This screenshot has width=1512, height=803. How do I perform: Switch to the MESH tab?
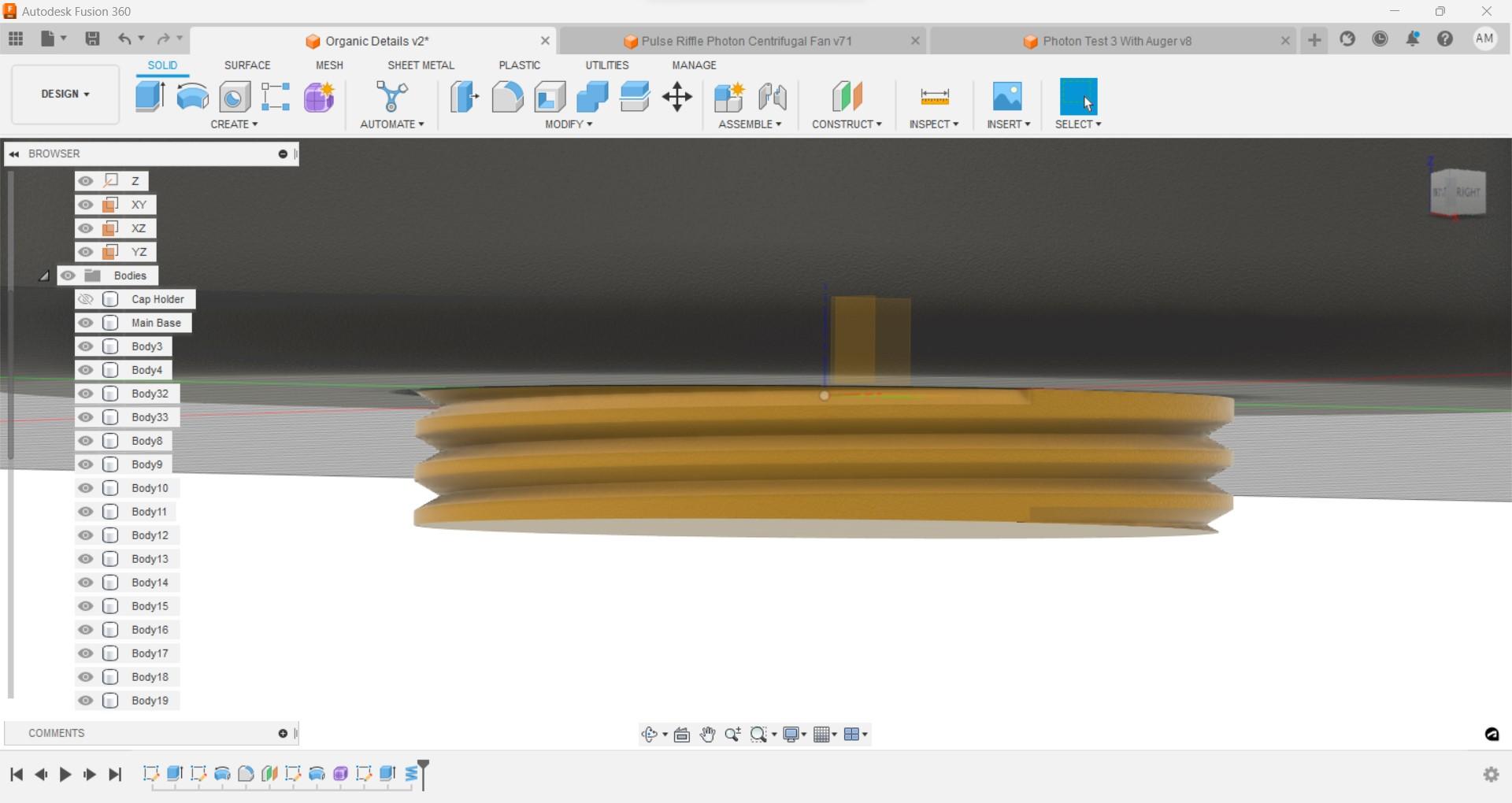(x=329, y=65)
